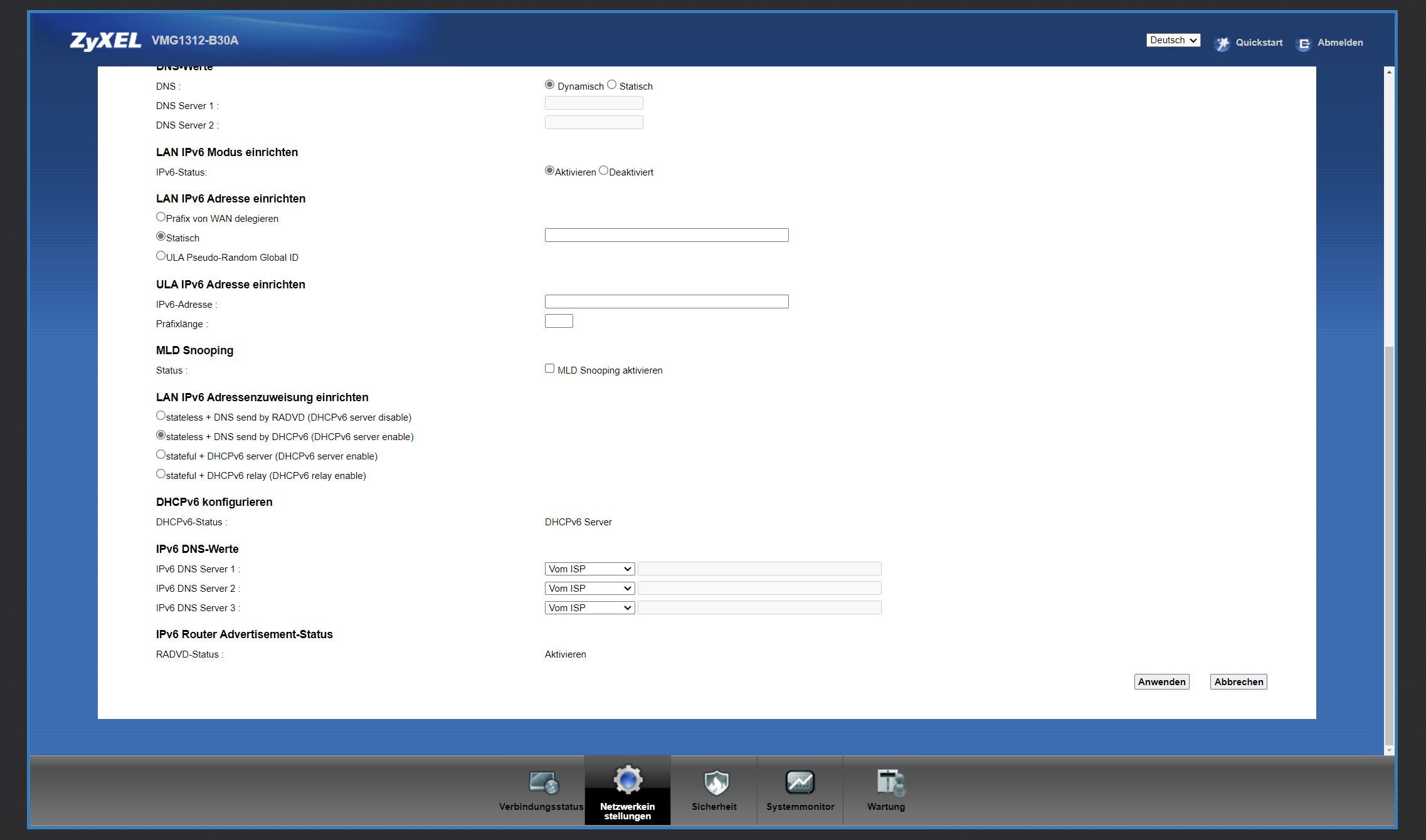Open the Verbindungsstatus icon in bottom navigation
This screenshot has height=840, width=1426.
(543, 782)
